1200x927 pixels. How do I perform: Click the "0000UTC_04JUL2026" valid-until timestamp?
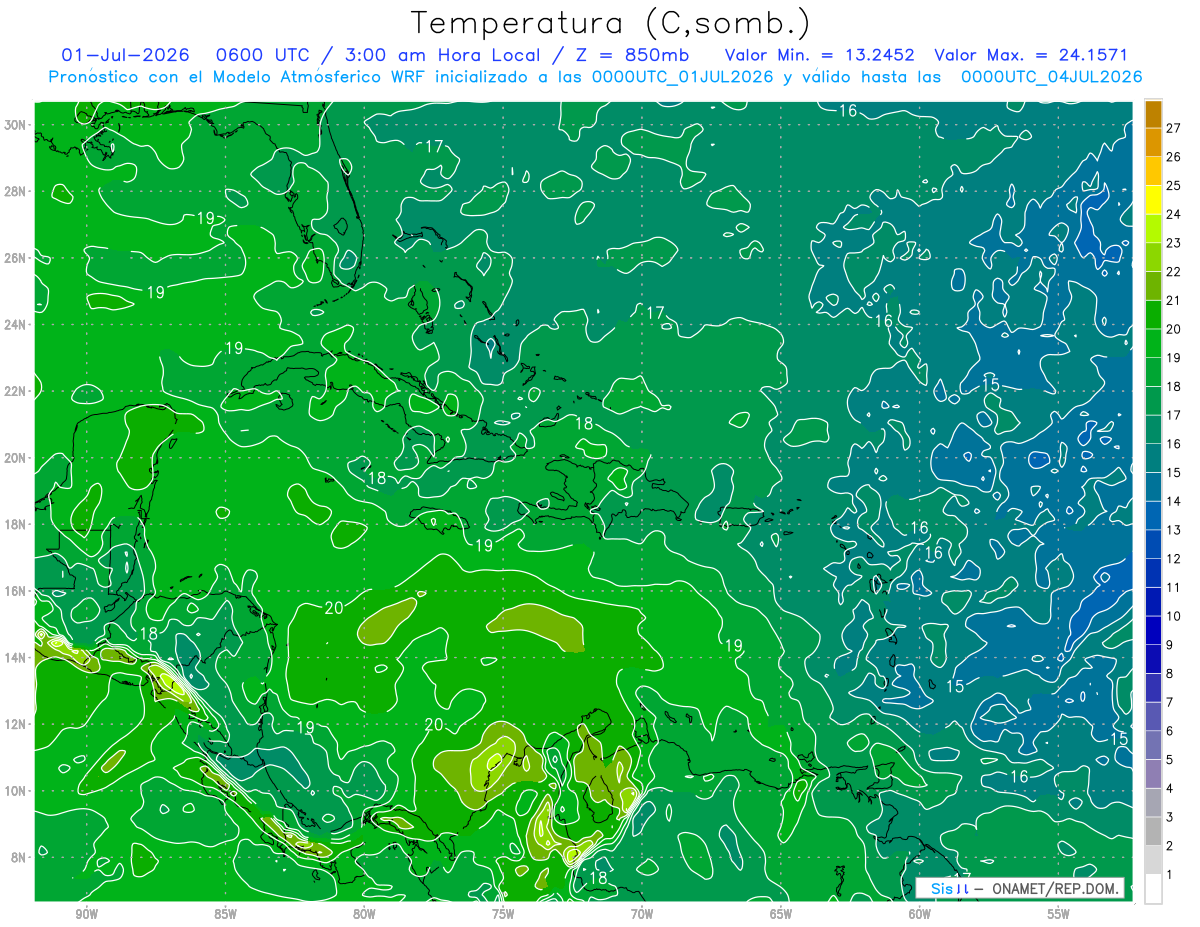click(1052, 77)
